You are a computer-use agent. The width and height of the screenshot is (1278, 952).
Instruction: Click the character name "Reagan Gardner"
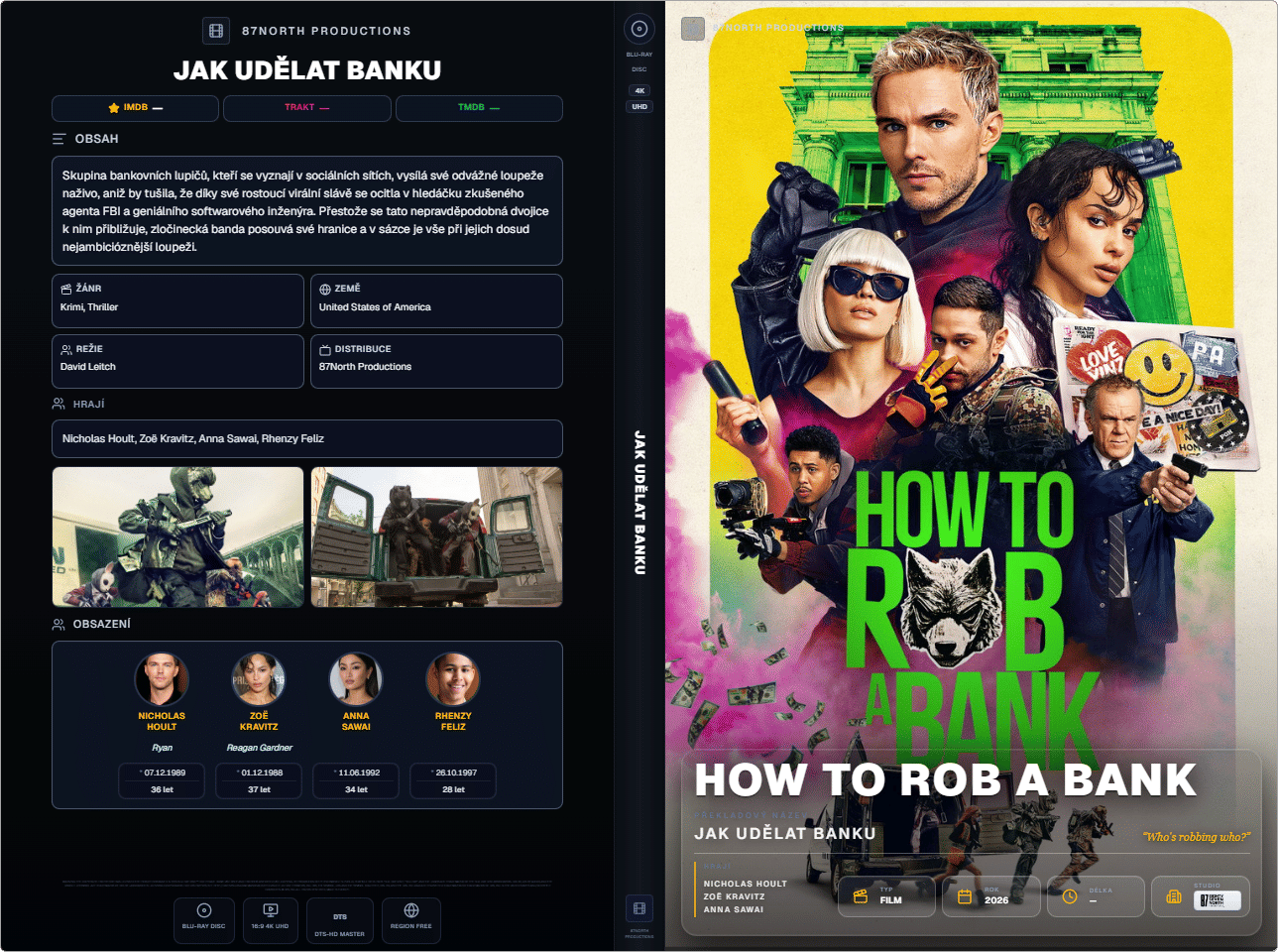(260, 748)
